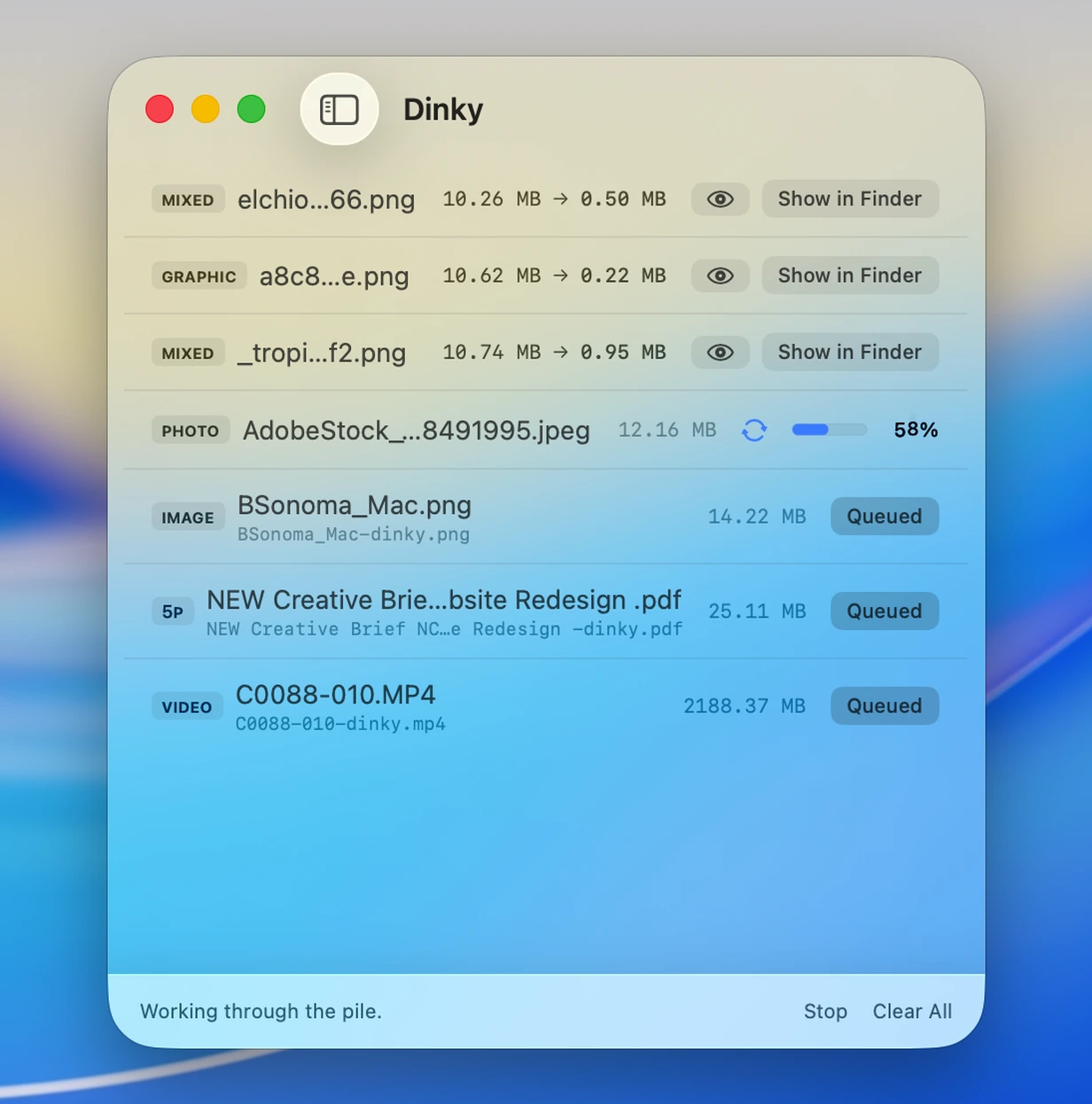The image size is (1092, 1104).
Task: Click Queued status on the Creative Brief PDF
Action: (x=884, y=611)
